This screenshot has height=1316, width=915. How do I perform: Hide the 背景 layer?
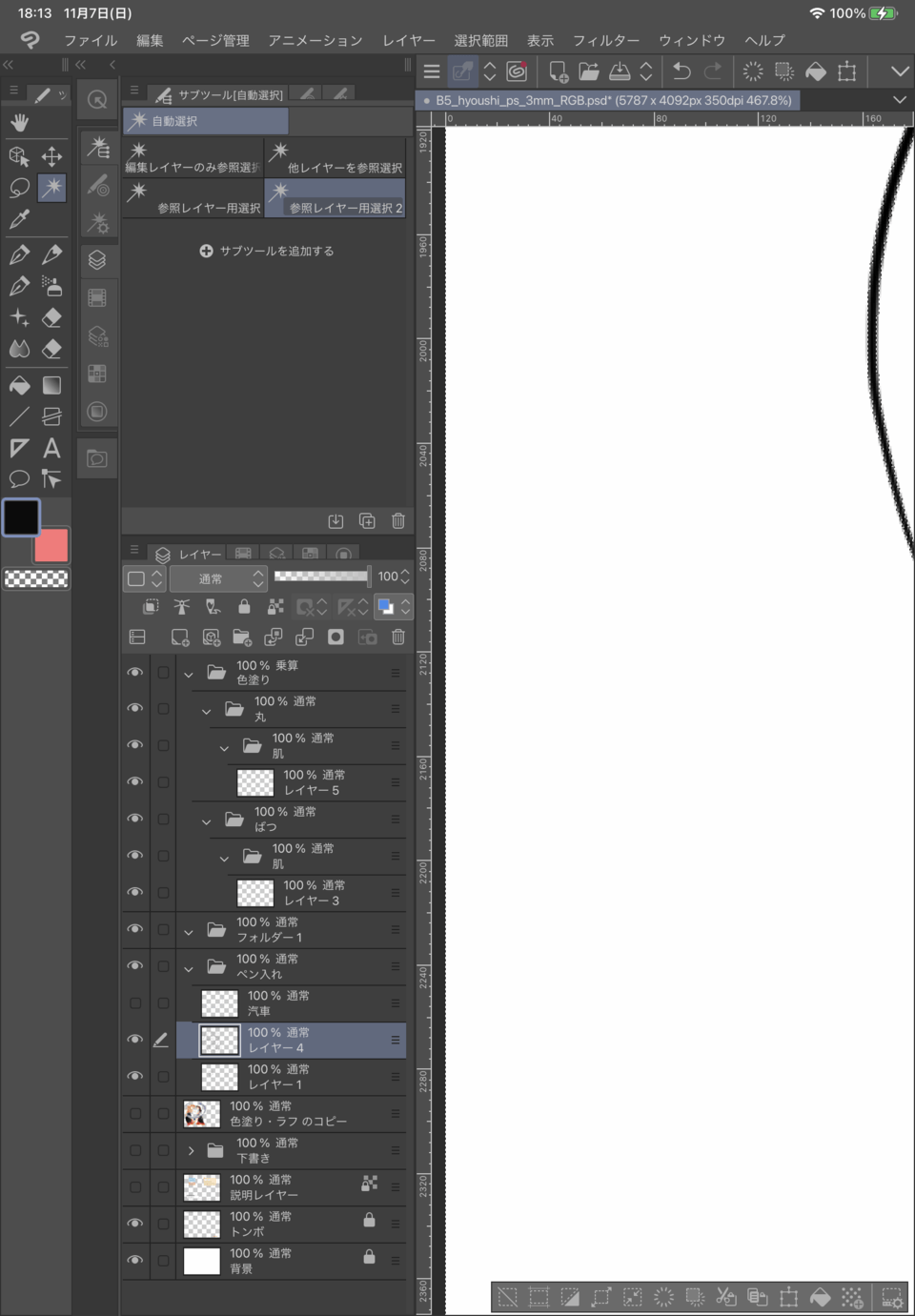click(x=135, y=1261)
